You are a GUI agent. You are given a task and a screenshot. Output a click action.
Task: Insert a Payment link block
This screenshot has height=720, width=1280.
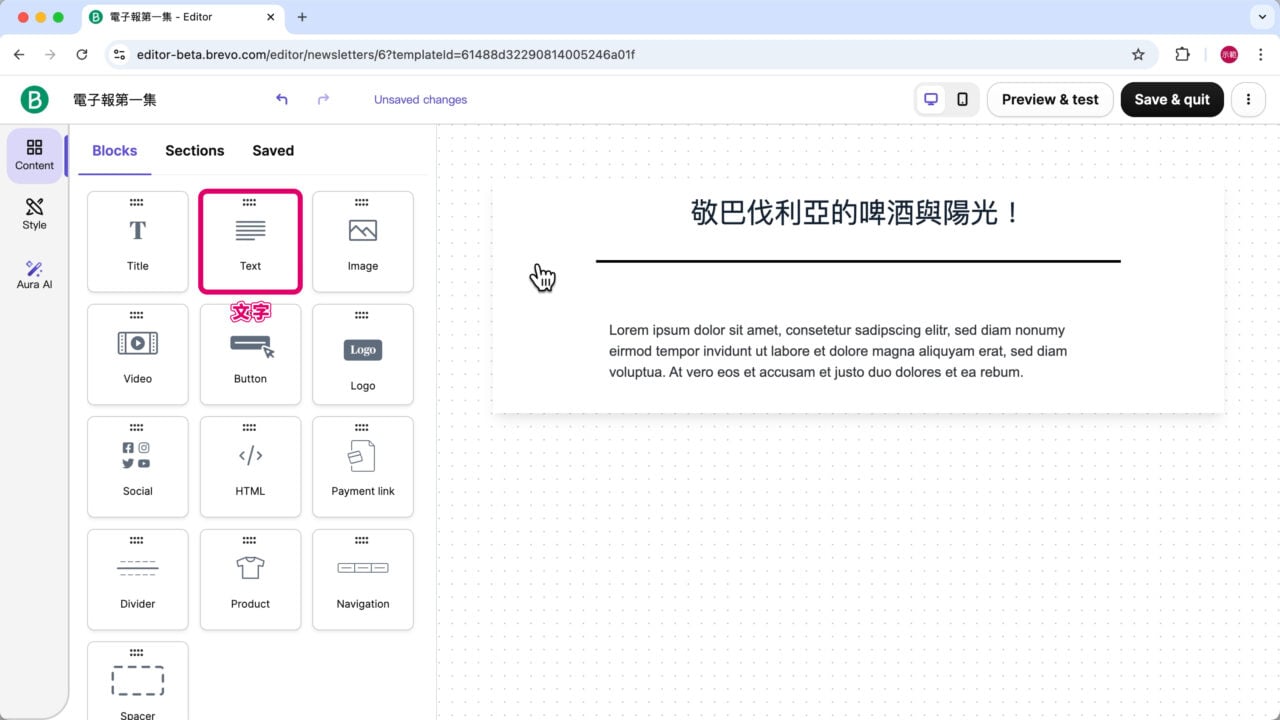tap(362, 466)
